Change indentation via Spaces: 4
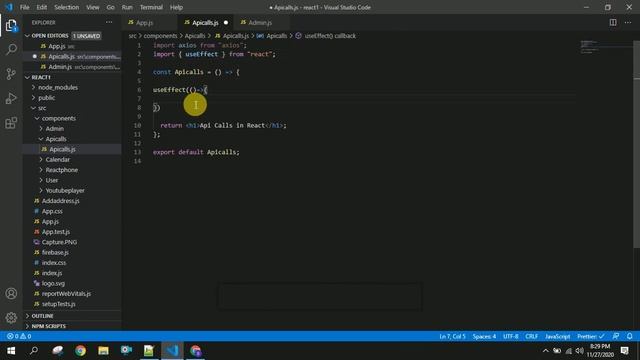The height and width of the screenshot is (360, 640). point(484,336)
